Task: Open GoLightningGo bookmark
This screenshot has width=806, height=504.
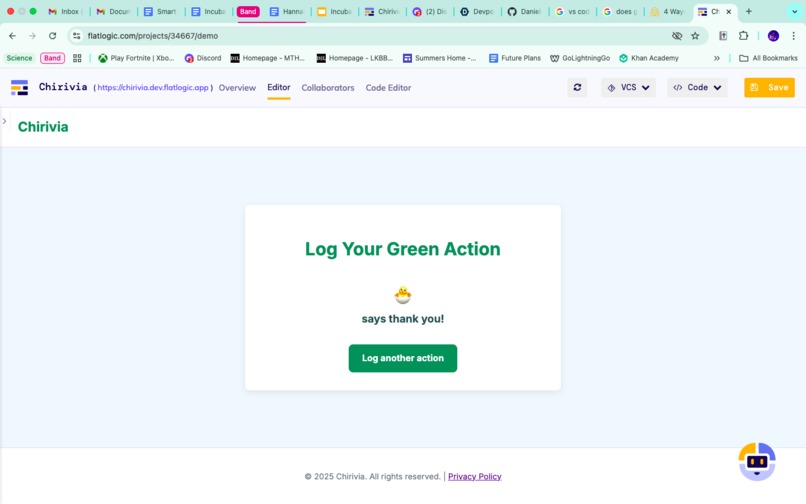Action: [580, 58]
